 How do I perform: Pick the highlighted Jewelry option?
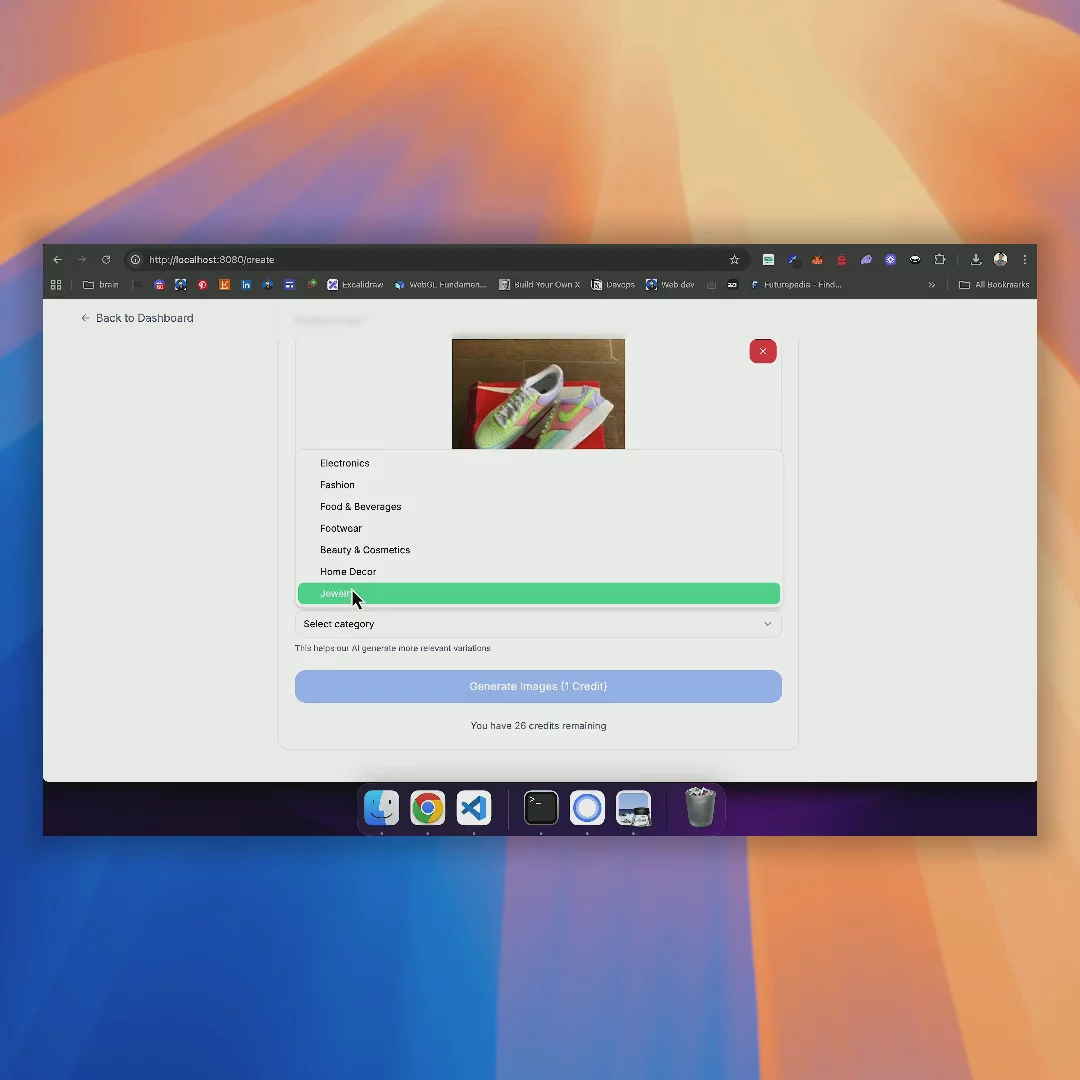click(538, 594)
